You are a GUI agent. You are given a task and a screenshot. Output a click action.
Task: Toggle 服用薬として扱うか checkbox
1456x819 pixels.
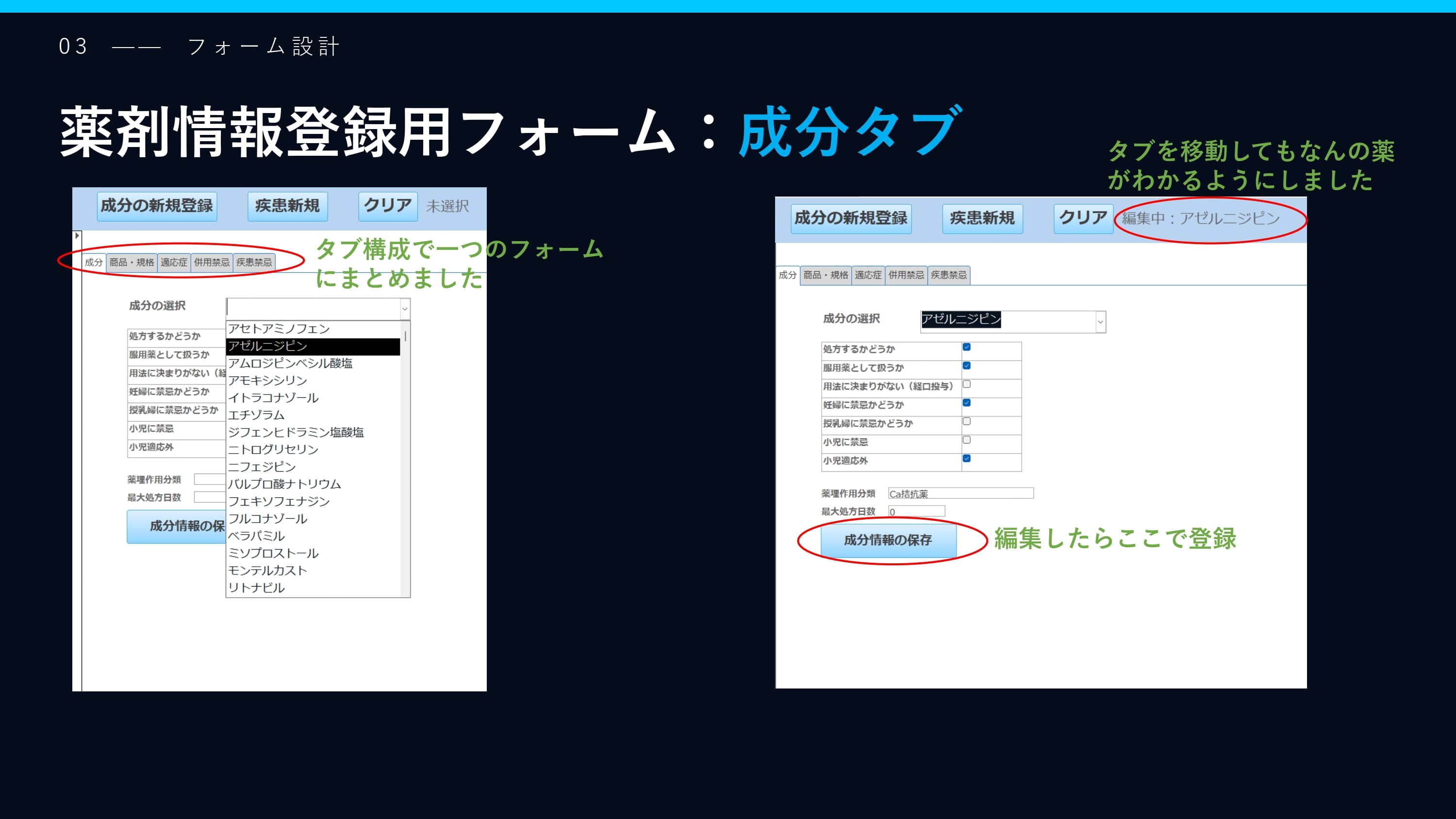click(x=966, y=366)
